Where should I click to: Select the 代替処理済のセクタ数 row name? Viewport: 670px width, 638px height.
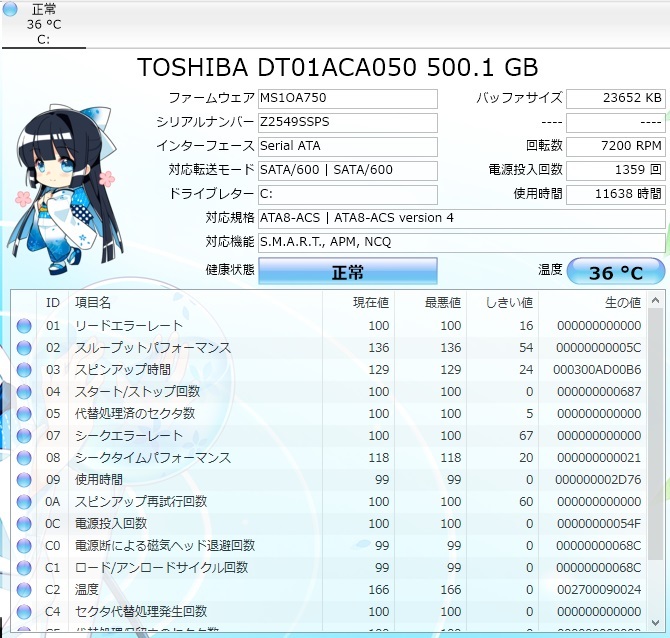135,414
